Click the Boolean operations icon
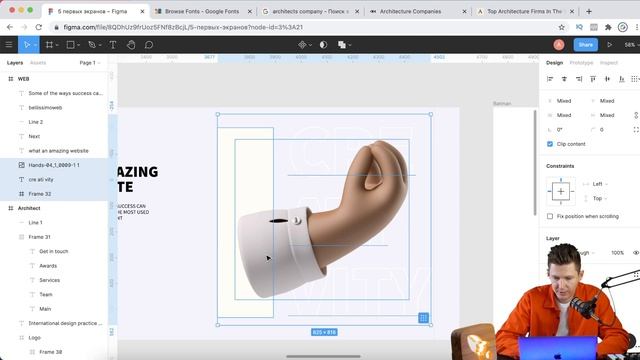 (342, 44)
